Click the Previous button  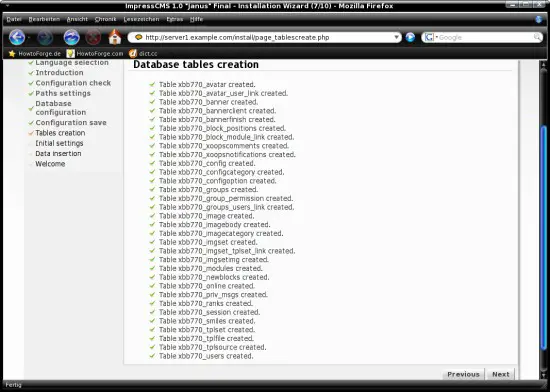click(463, 374)
